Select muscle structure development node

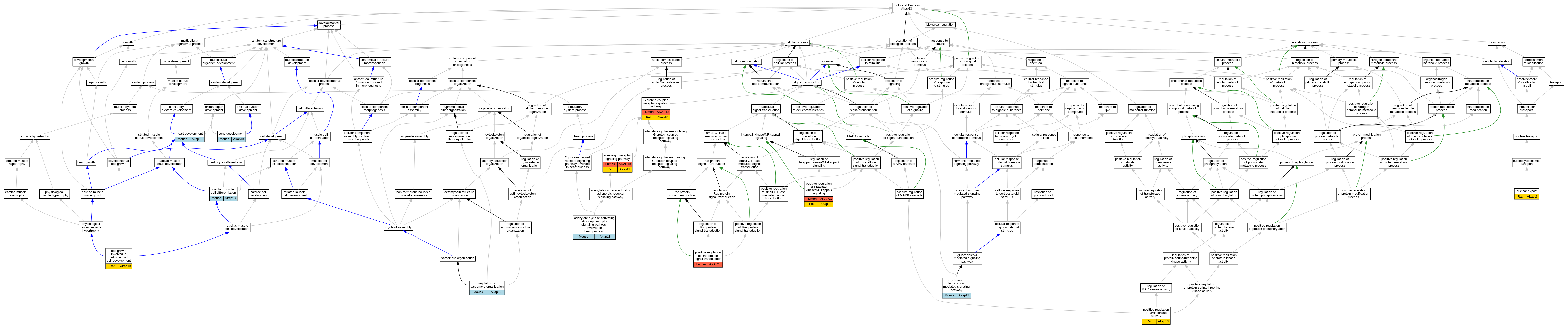[297, 62]
